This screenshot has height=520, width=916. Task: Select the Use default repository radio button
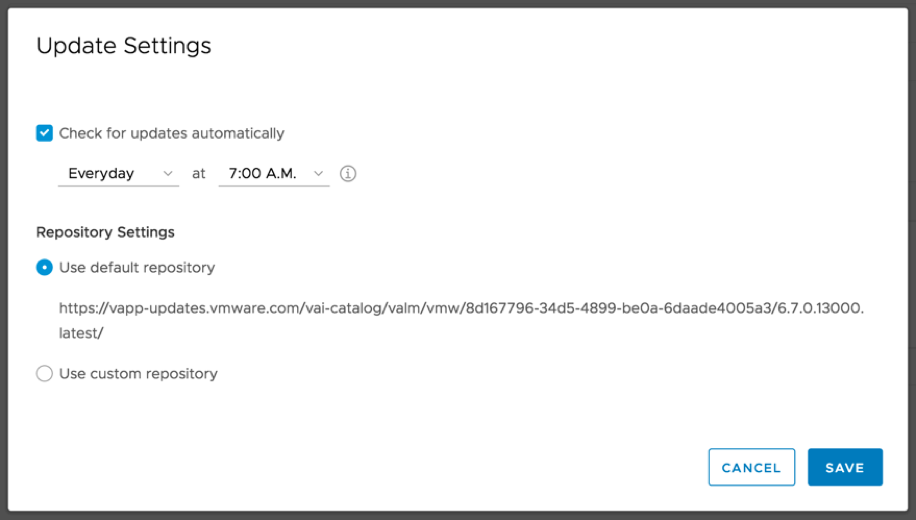coord(44,268)
